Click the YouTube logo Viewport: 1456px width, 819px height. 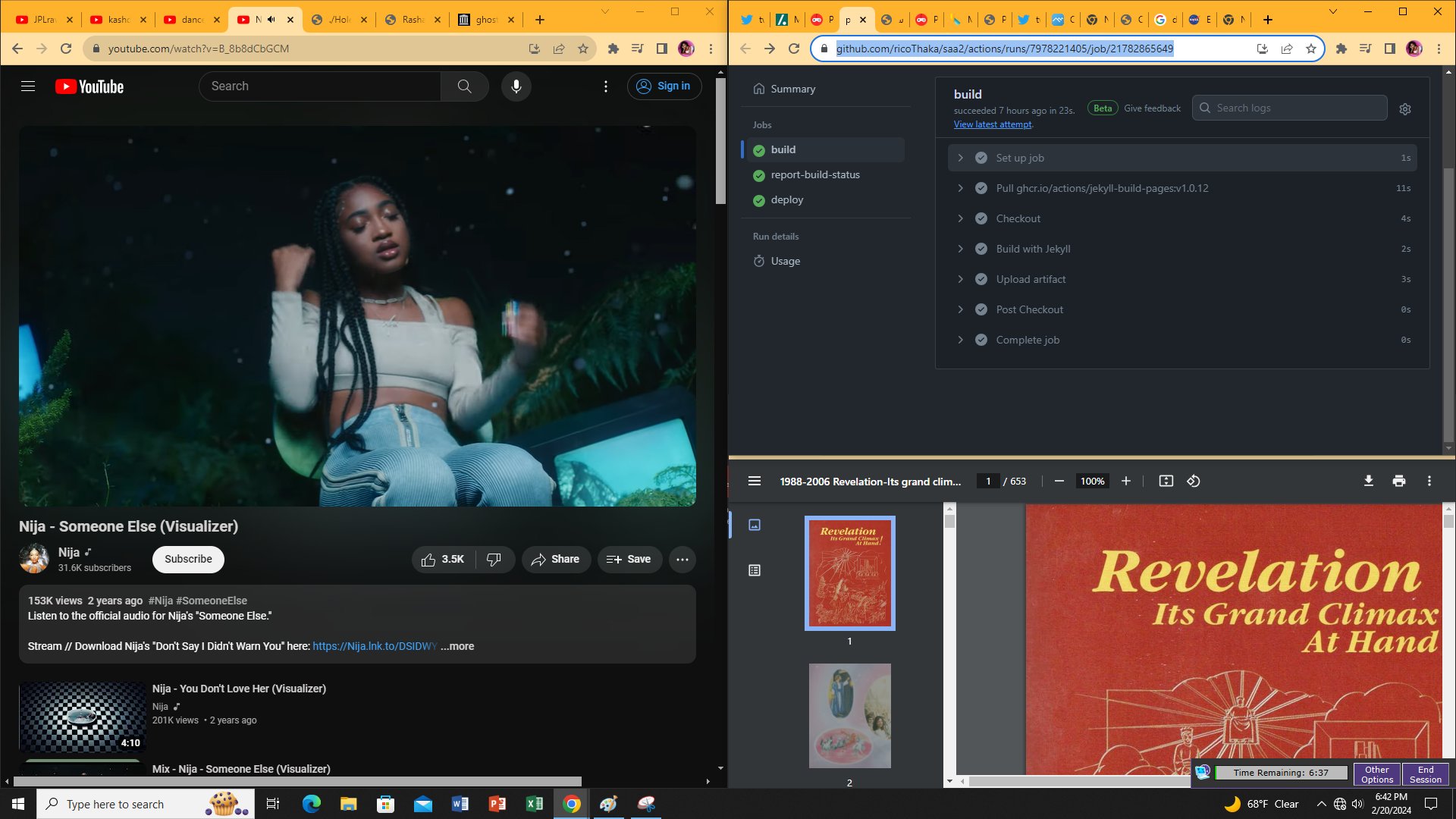tap(89, 86)
